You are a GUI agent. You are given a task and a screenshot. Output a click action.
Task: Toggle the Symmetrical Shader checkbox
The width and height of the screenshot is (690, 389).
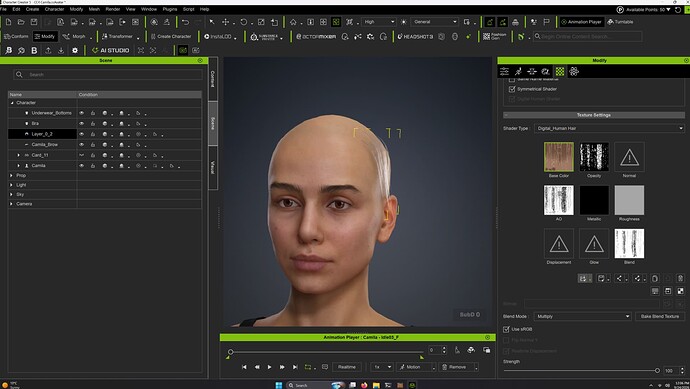pyautogui.click(x=512, y=89)
